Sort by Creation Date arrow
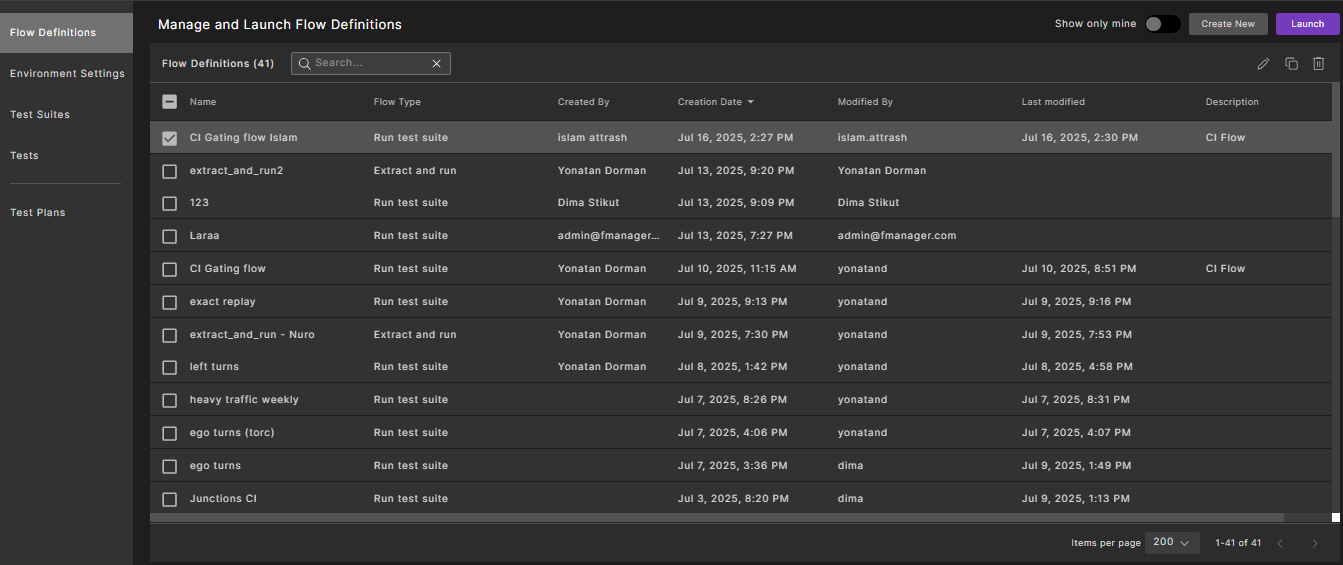Viewport: 1343px width, 565px height. pos(751,102)
